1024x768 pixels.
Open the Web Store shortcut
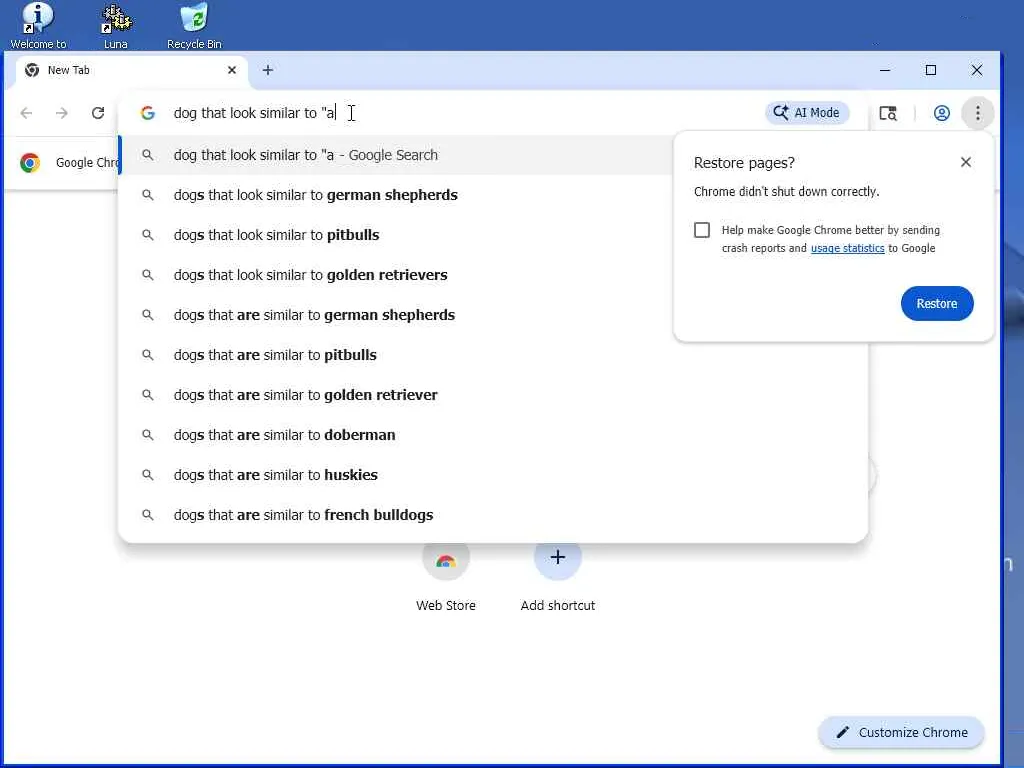[446, 562]
